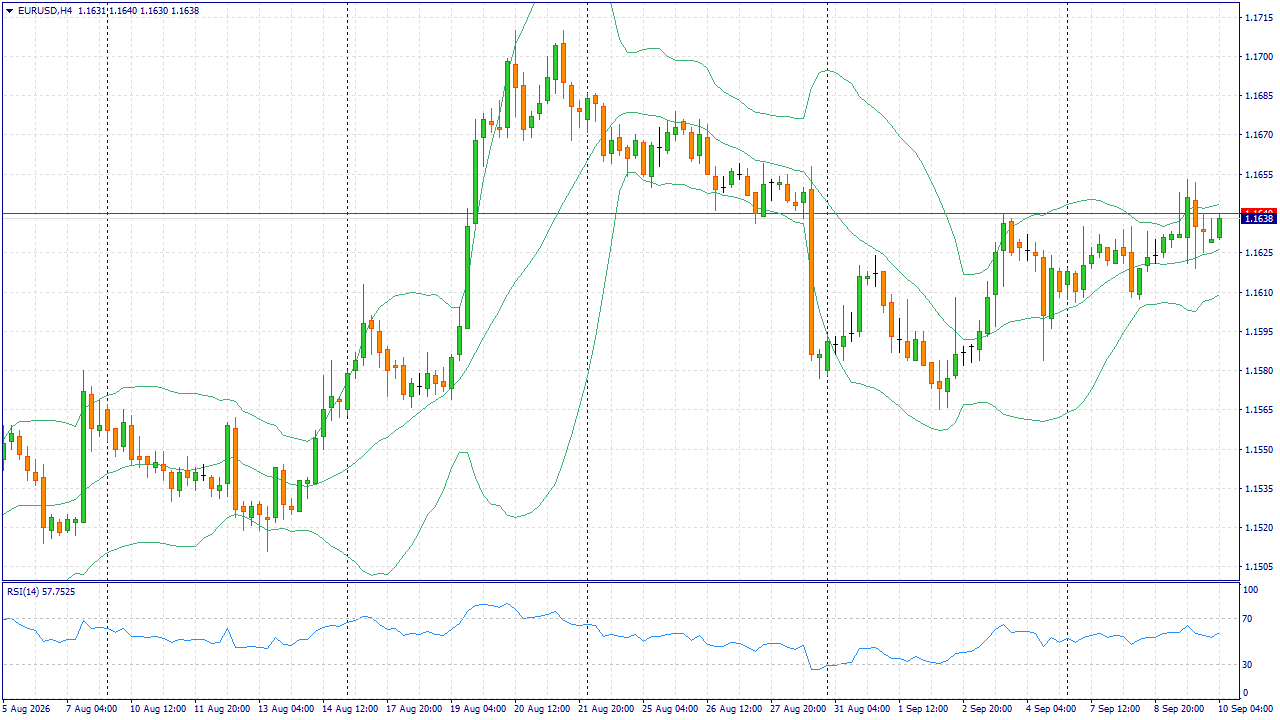1280x720 pixels.
Task: Click the last green candle at chart's right edge
Action: (1220, 228)
